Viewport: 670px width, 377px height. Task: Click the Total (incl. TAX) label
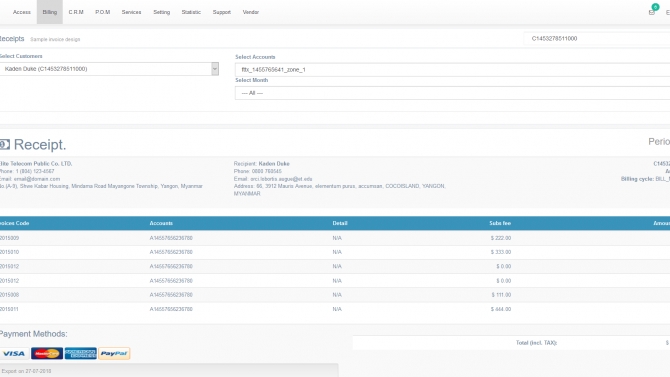click(536, 343)
